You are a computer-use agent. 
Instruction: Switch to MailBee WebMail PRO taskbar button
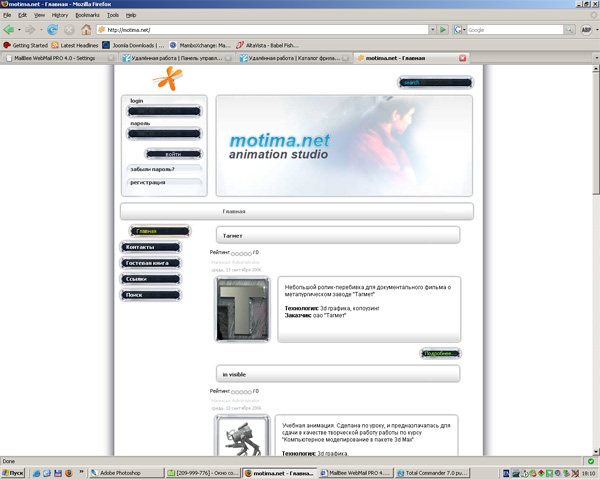(355, 473)
